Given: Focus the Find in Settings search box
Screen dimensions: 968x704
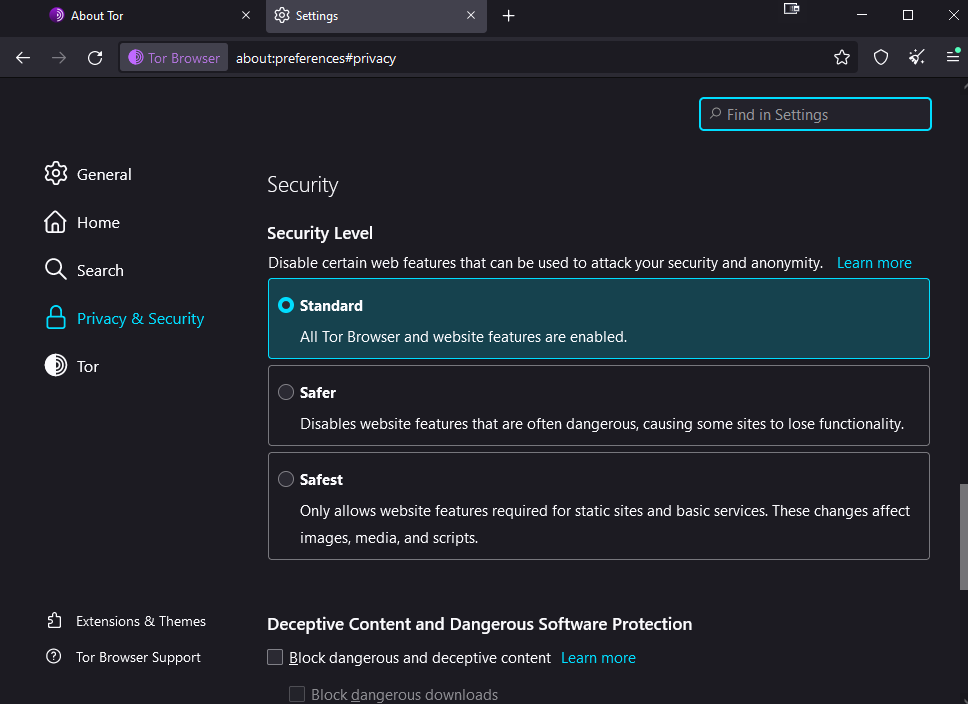Looking at the screenshot, I should tap(815, 114).
